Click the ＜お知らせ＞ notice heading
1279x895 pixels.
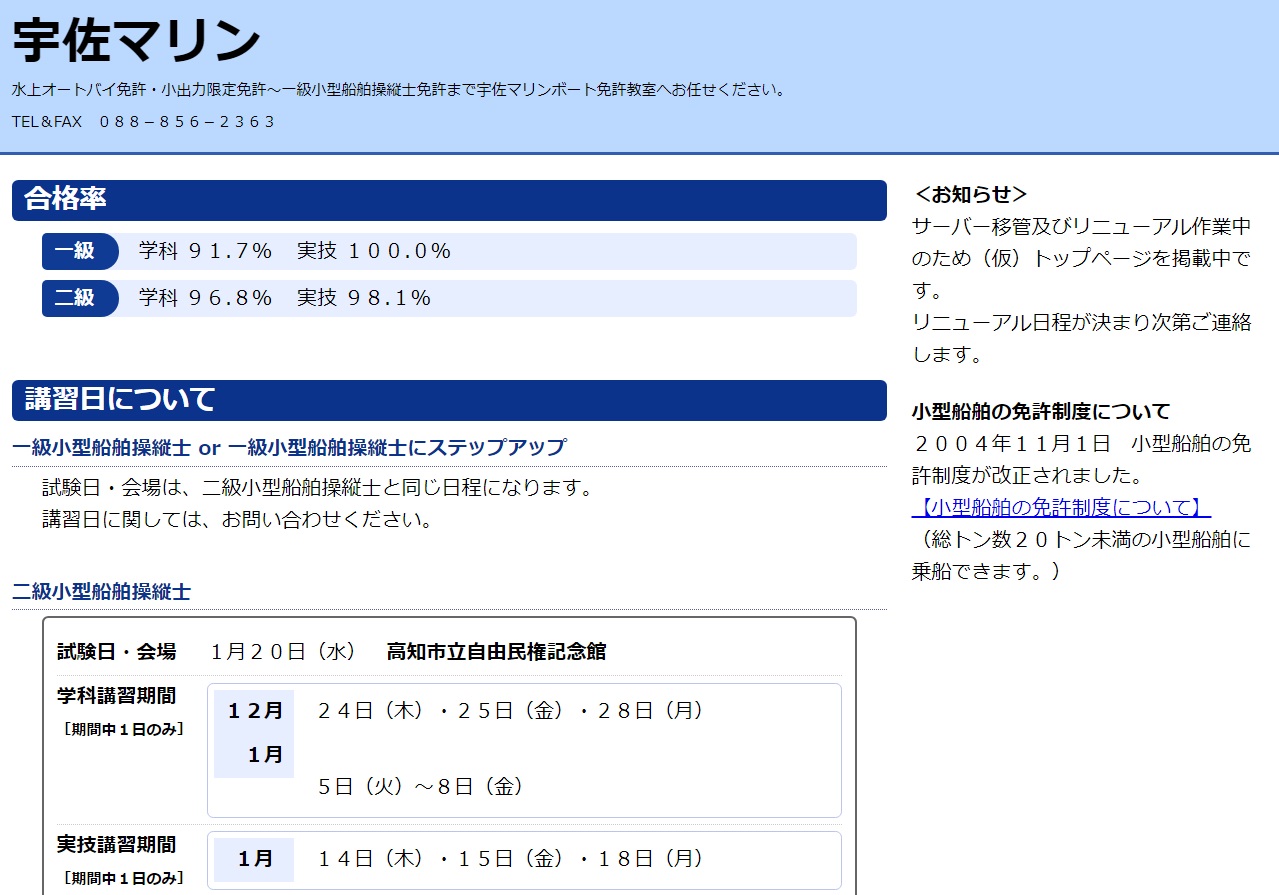point(971,194)
